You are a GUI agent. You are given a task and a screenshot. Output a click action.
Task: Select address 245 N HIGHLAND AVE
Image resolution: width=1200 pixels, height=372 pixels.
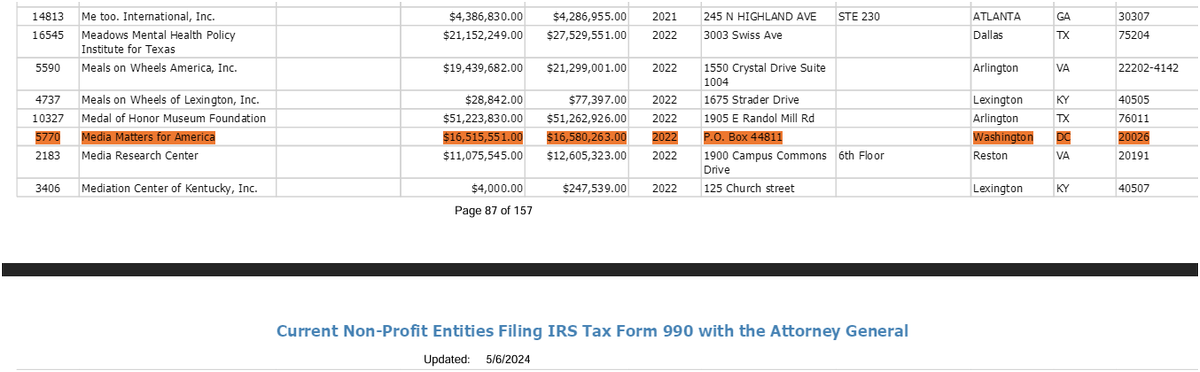760,17
